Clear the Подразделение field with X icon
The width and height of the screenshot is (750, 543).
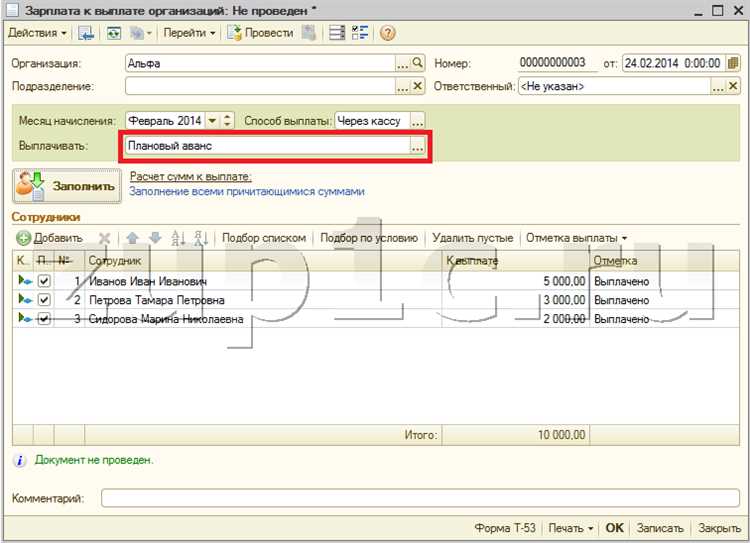(418, 86)
